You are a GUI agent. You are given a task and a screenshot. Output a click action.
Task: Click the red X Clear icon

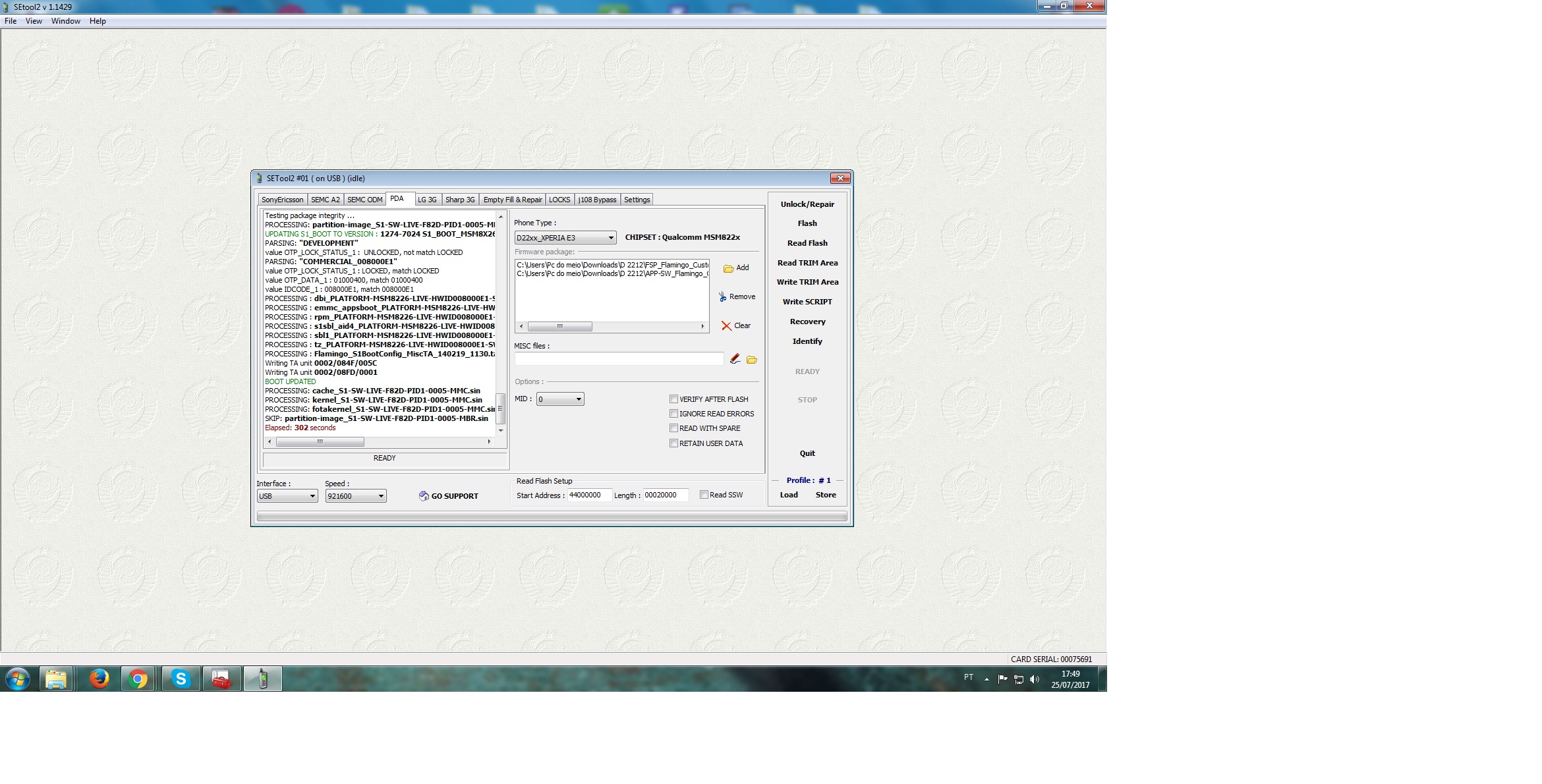click(726, 326)
